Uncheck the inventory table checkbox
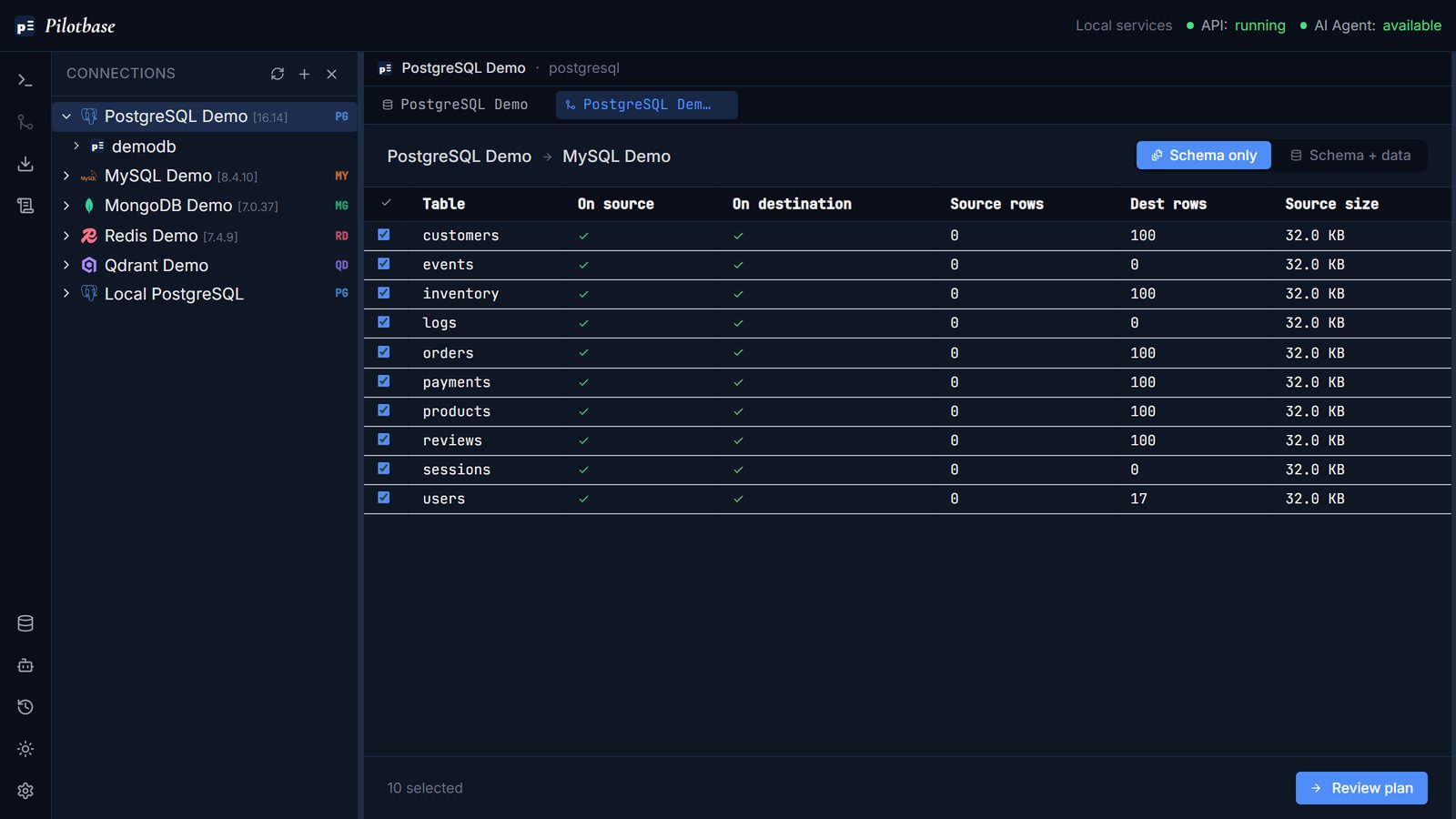1456x819 pixels. 384,293
